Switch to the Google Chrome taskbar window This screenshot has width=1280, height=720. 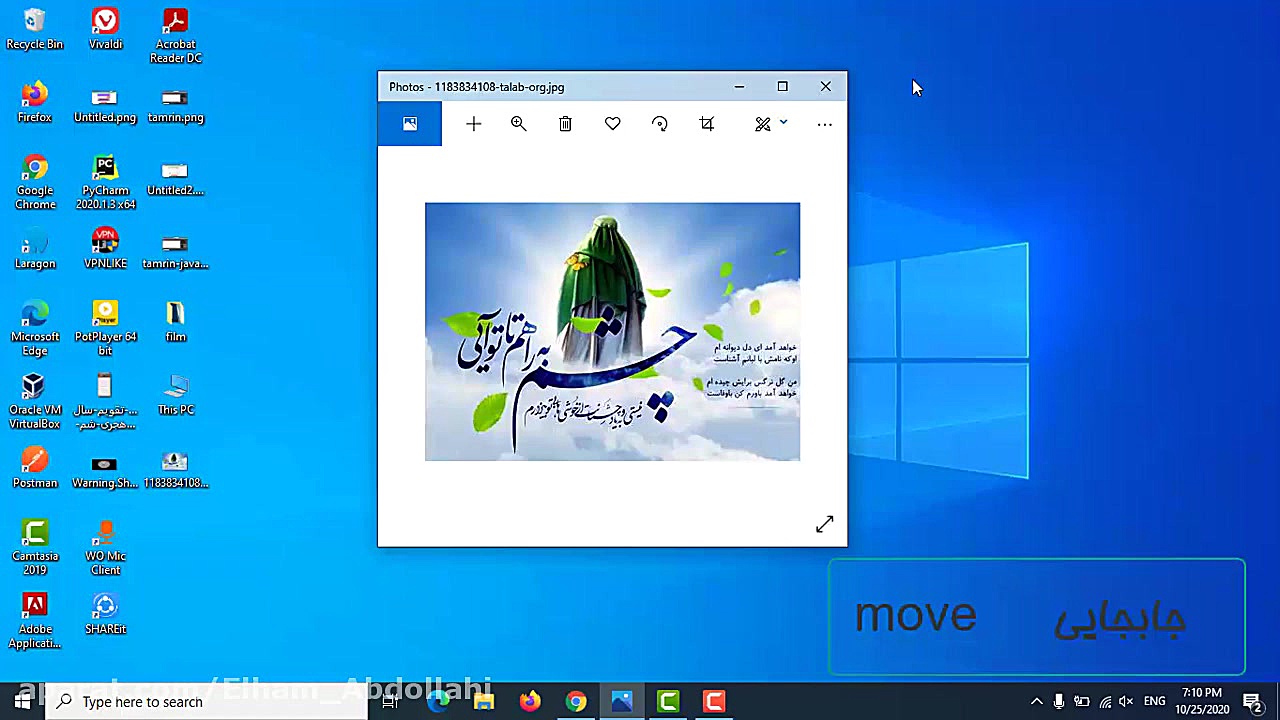pyautogui.click(x=575, y=701)
